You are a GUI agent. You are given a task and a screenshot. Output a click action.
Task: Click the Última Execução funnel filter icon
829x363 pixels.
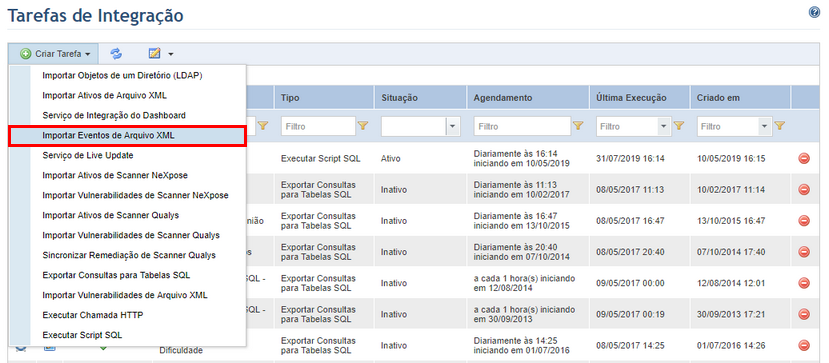point(679,126)
